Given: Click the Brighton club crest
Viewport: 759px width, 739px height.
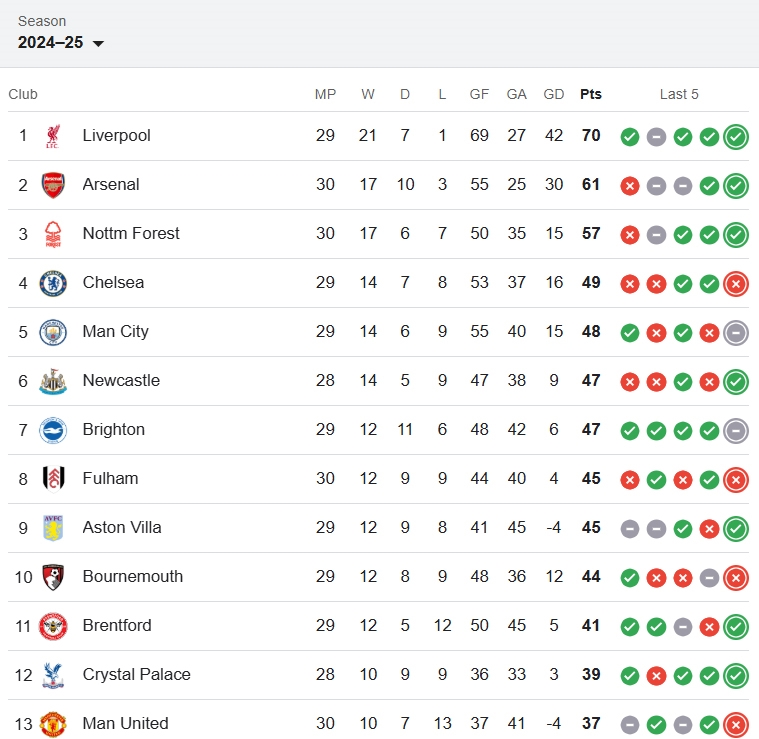Looking at the screenshot, I should (x=53, y=430).
